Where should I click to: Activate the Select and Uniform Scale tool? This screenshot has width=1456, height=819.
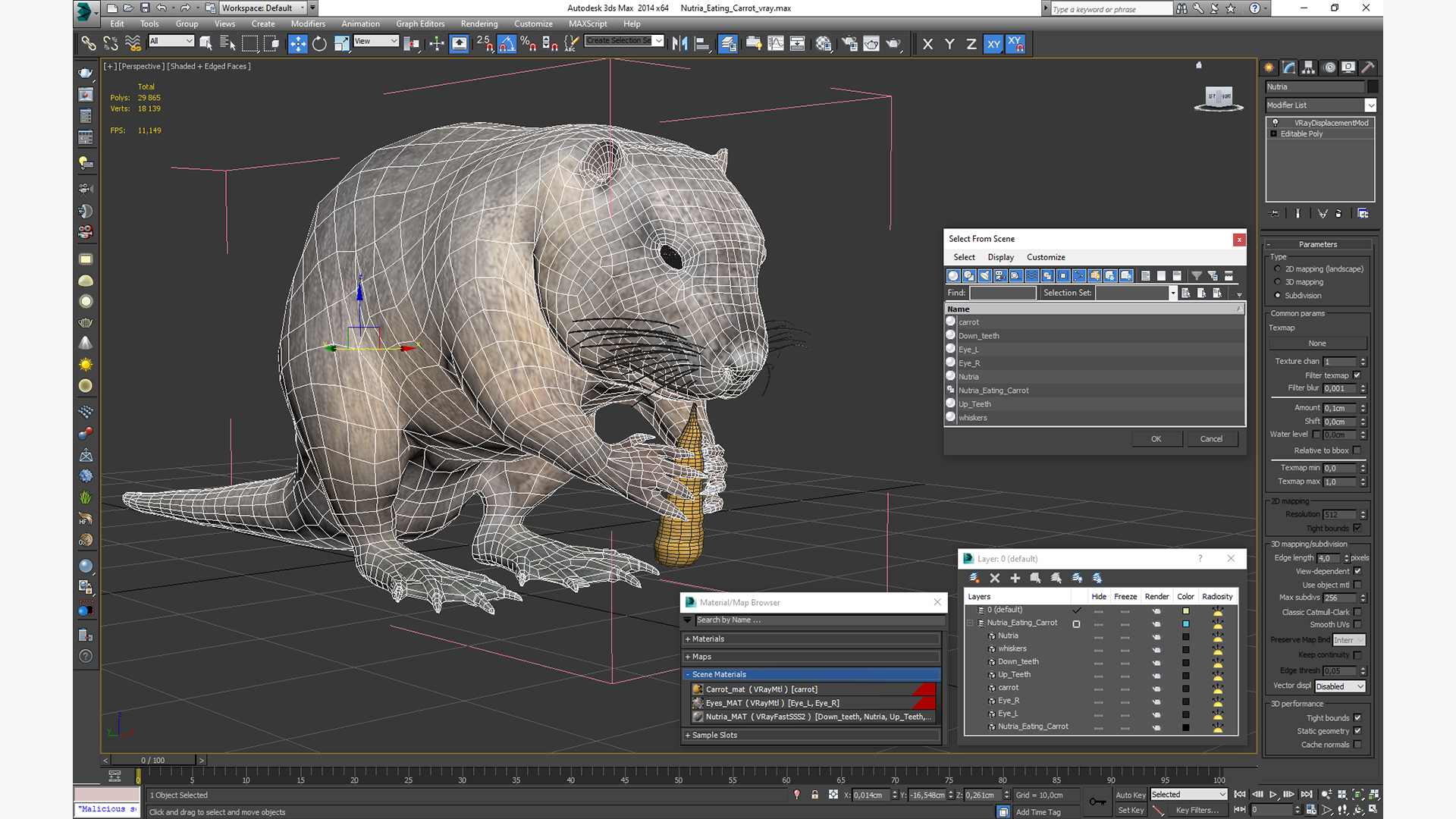(x=341, y=44)
